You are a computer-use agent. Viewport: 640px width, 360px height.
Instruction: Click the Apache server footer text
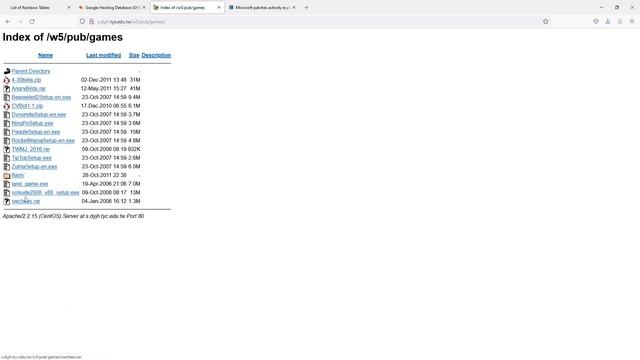73,216
